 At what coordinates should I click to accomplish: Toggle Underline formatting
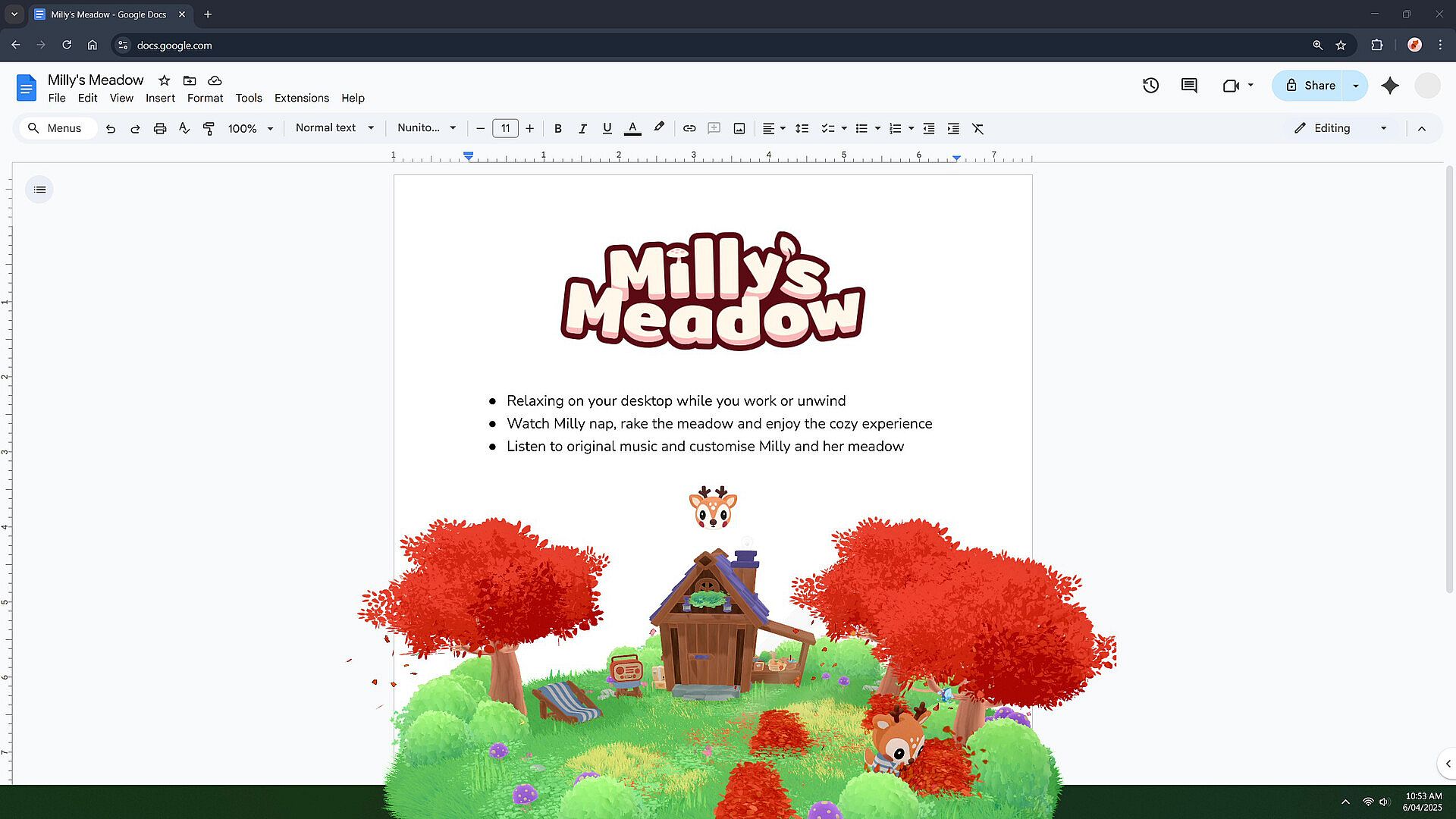[x=607, y=129]
